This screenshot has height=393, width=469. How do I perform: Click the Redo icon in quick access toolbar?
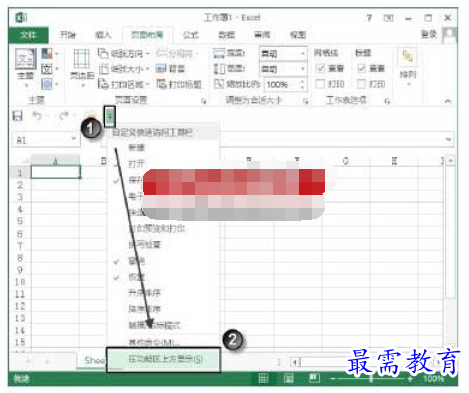click(x=64, y=116)
